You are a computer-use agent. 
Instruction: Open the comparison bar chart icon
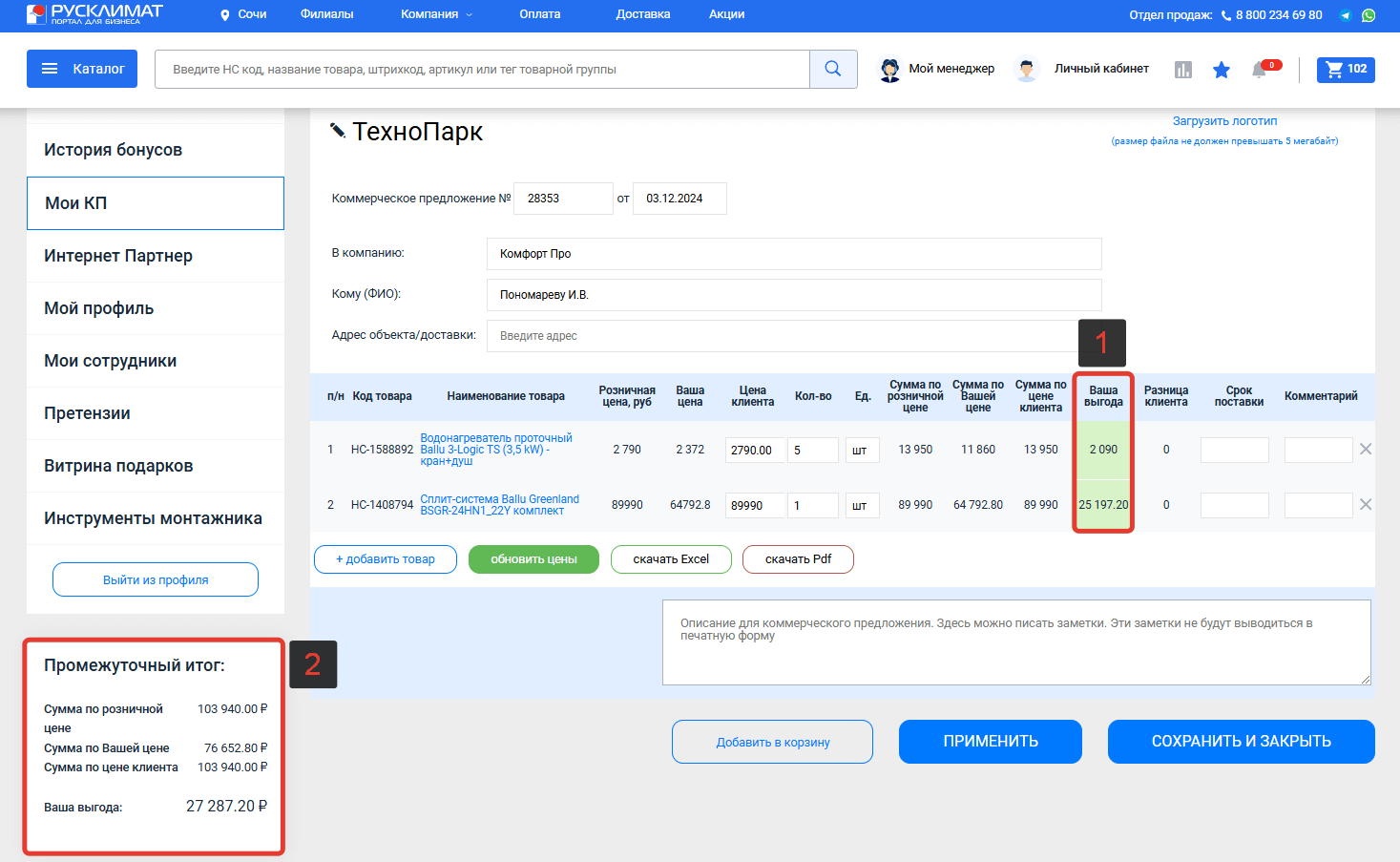pos(1183,70)
